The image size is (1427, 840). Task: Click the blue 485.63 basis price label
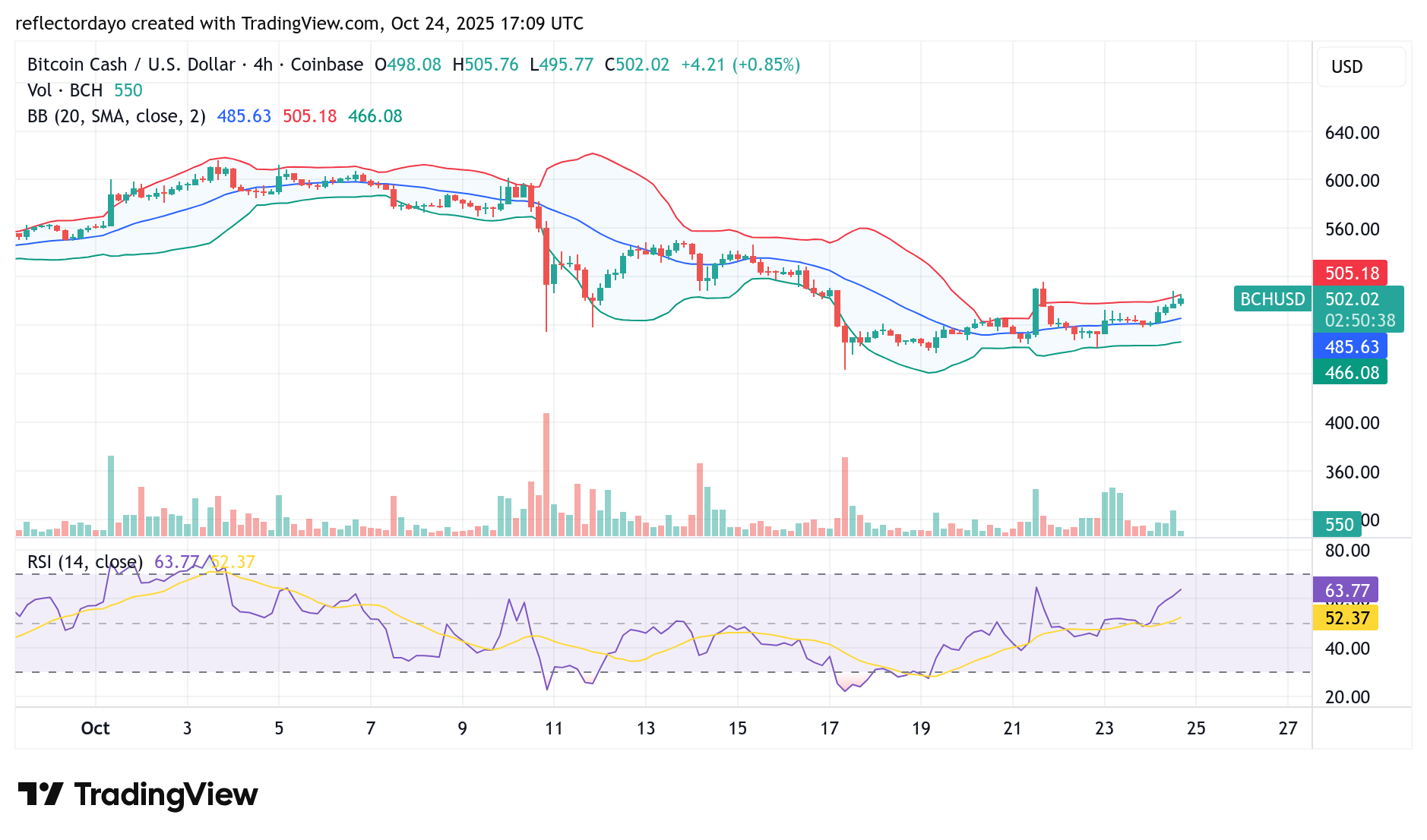(x=1350, y=347)
